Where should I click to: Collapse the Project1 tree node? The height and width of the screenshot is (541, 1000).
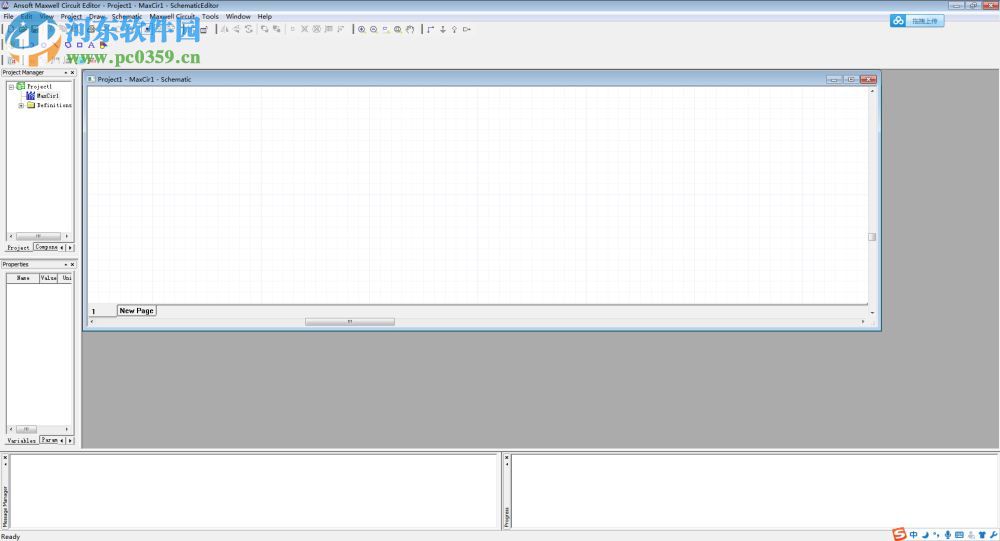point(11,87)
